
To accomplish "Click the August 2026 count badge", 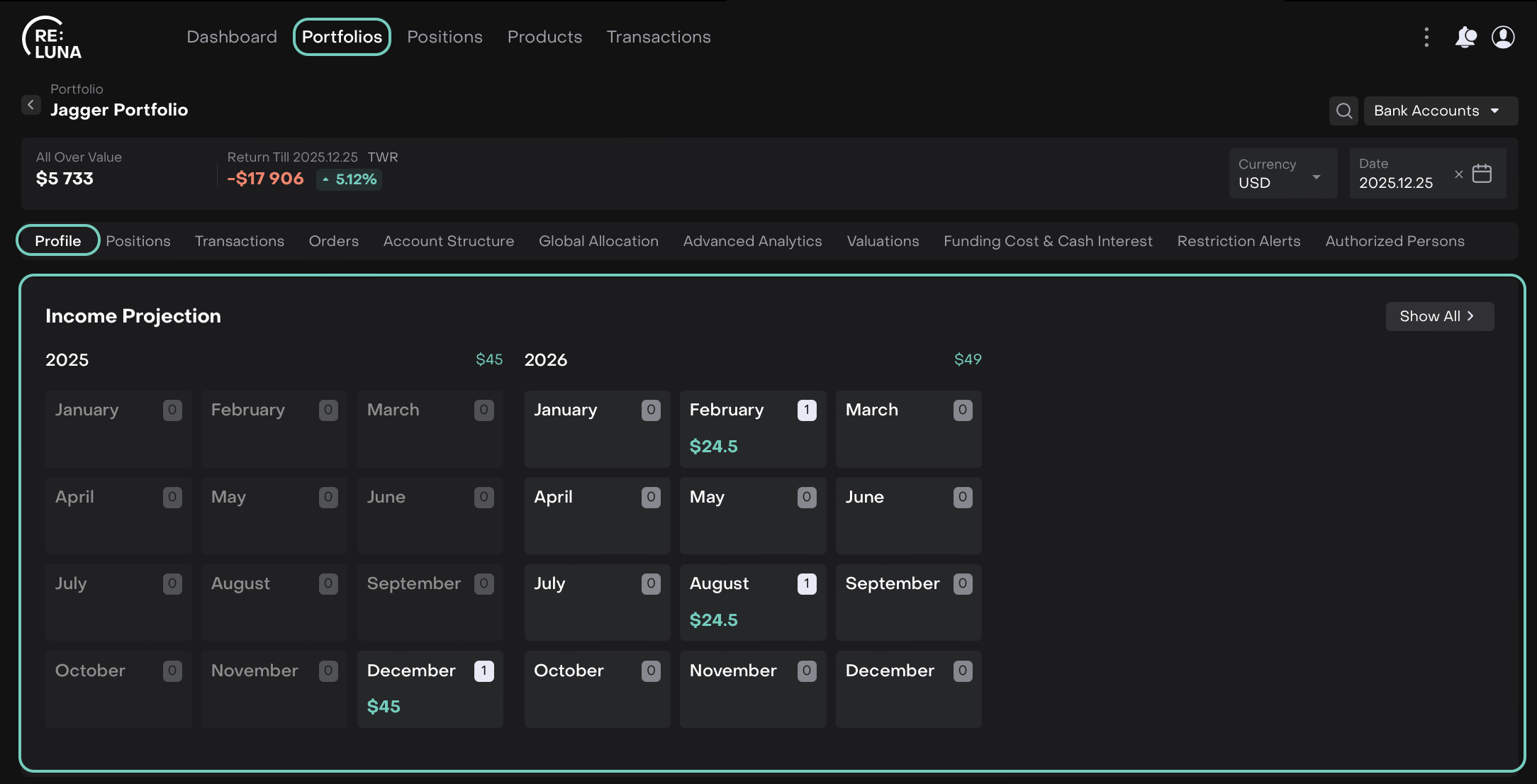I will [806, 583].
